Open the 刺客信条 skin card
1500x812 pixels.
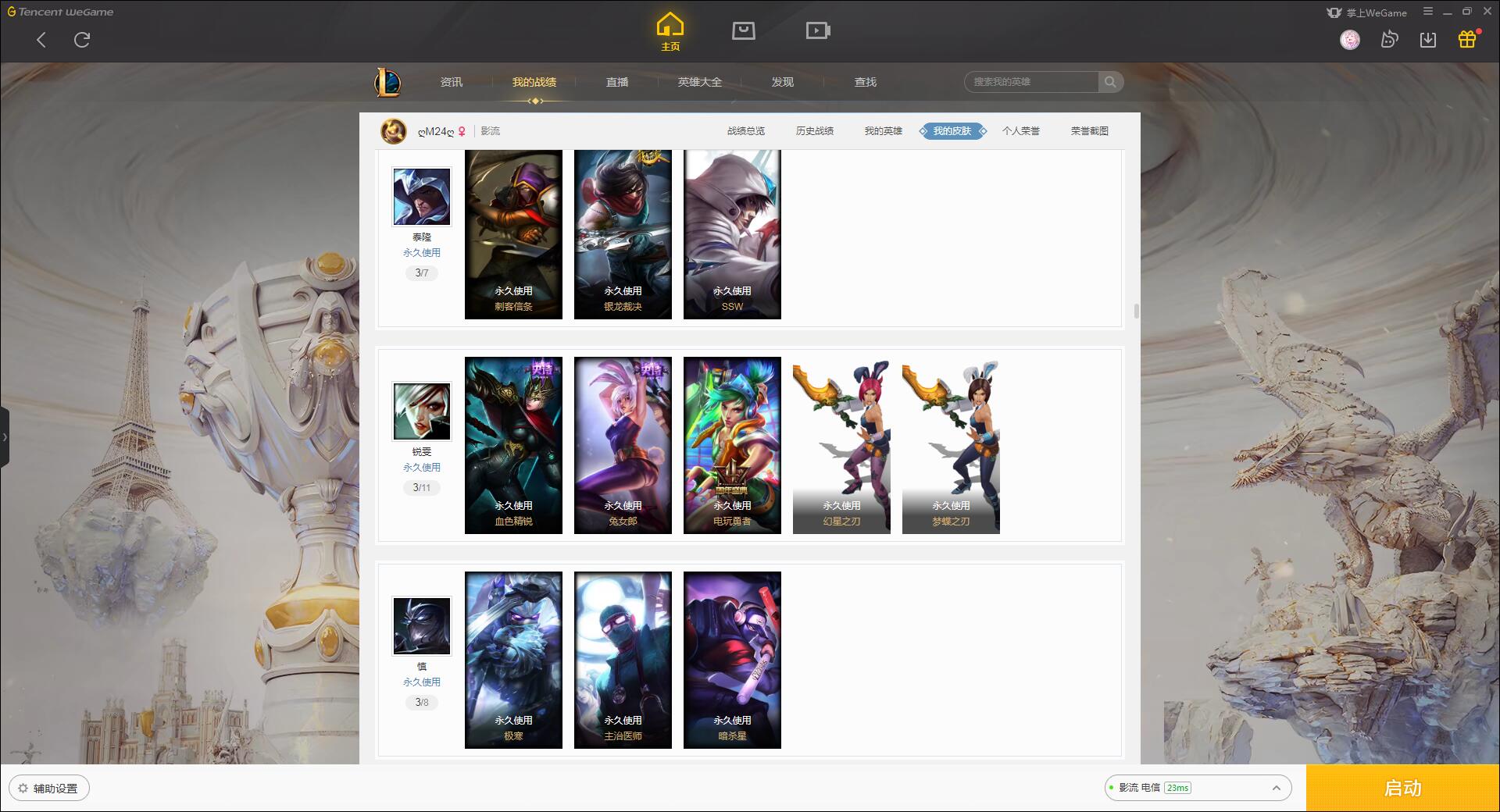point(513,234)
